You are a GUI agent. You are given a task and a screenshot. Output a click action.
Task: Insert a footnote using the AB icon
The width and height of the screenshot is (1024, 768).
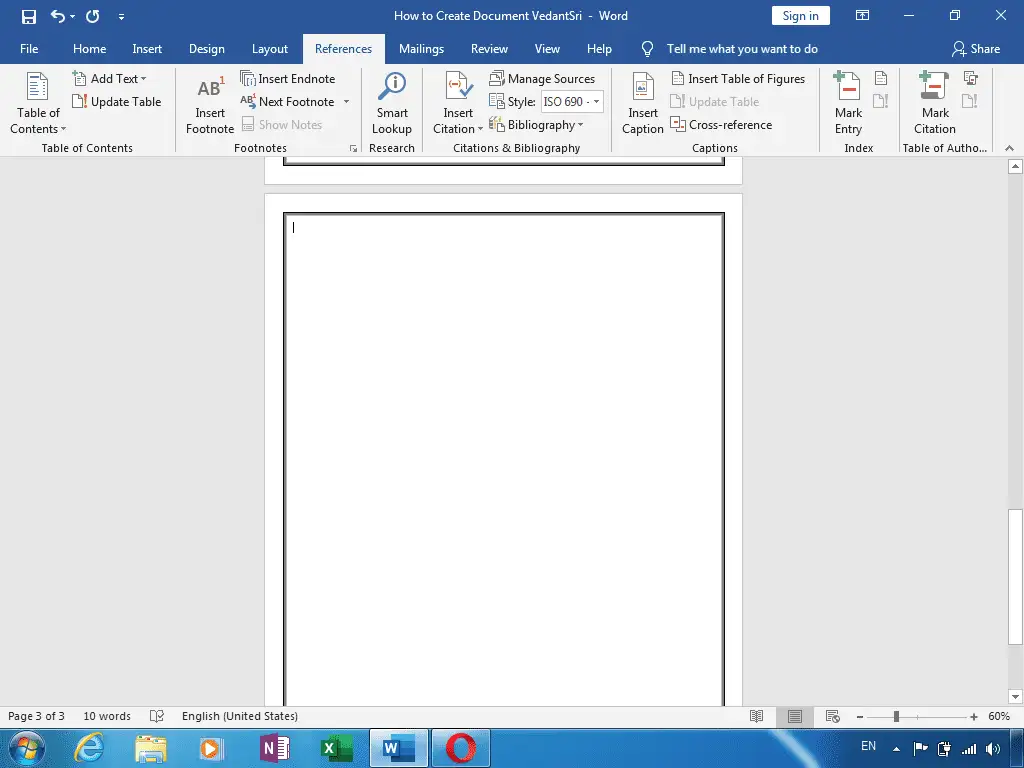[210, 104]
